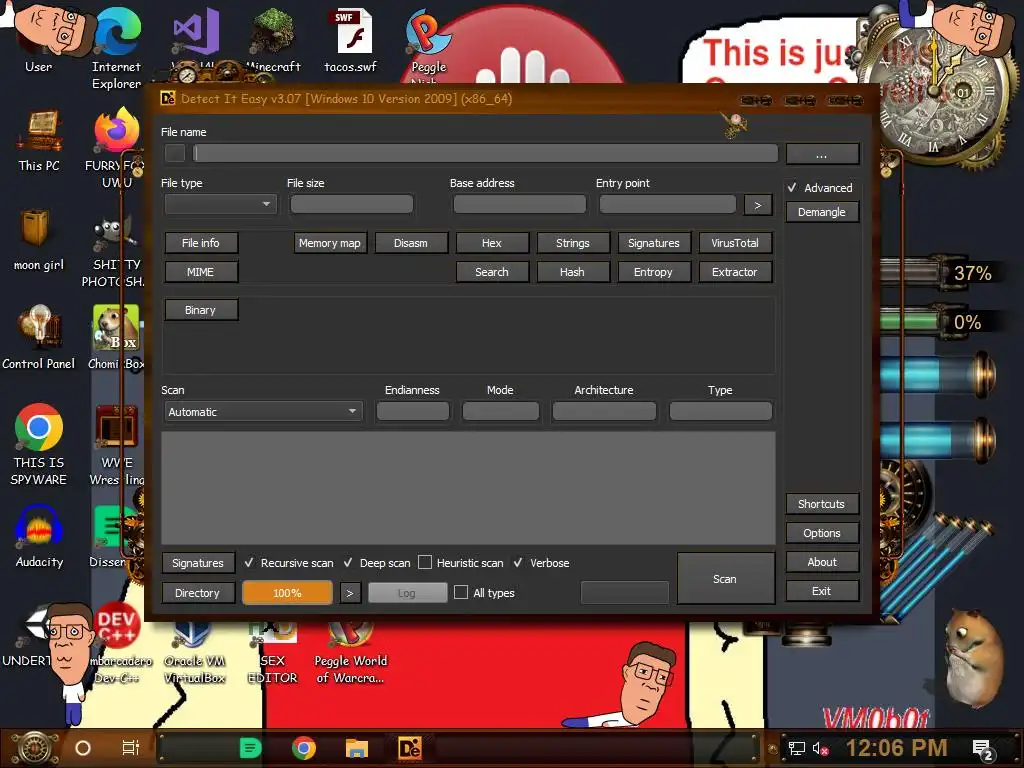Select the tacos.swf file icon
The height and width of the screenshot is (768, 1024).
[x=351, y=40]
